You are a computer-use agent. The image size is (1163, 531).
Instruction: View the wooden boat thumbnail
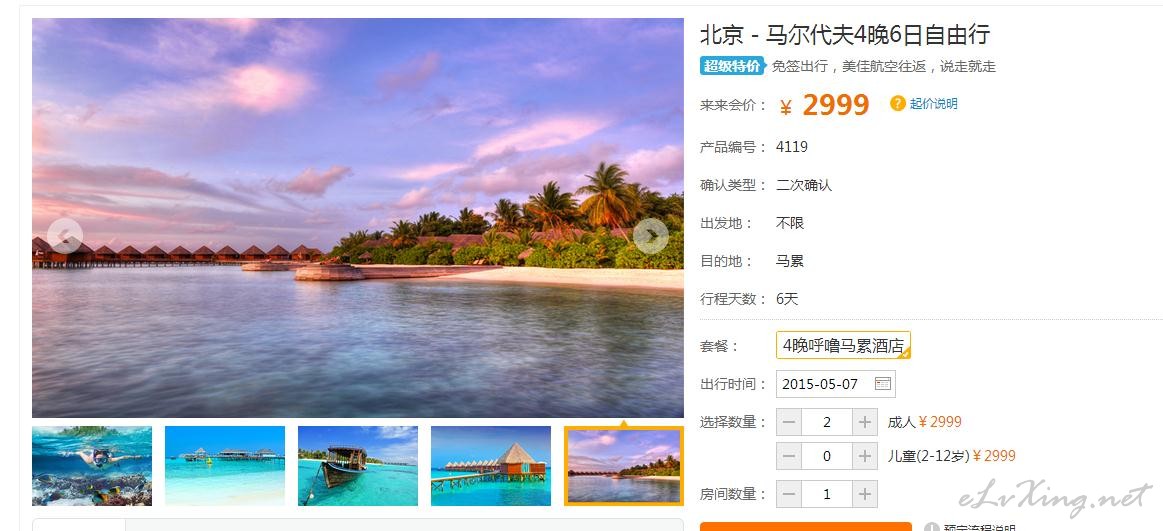(358, 466)
